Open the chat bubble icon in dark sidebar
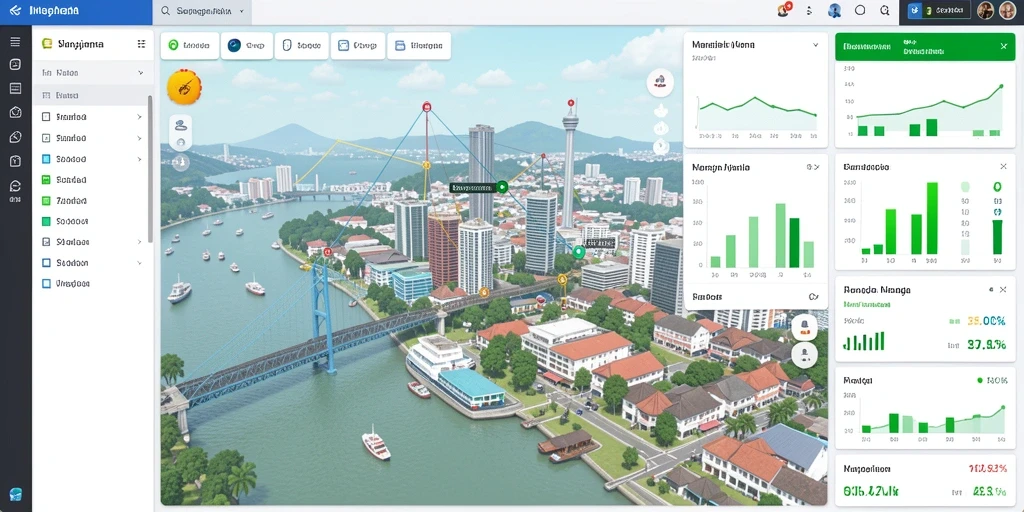1024x512 pixels. tap(15, 186)
